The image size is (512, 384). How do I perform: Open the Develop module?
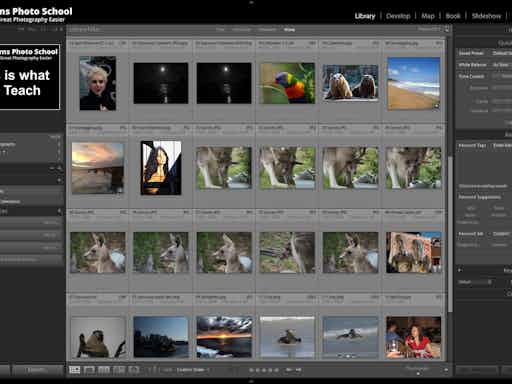click(x=398, y=16)
